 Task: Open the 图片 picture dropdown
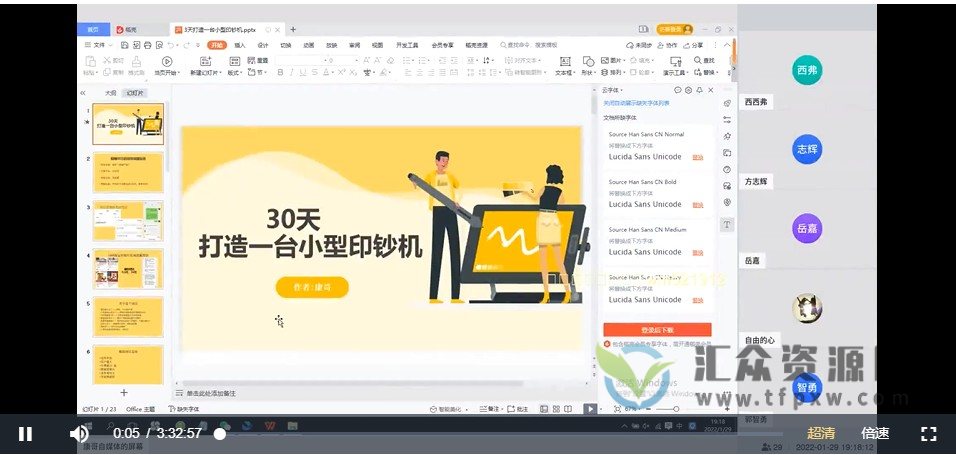(613, 60)
